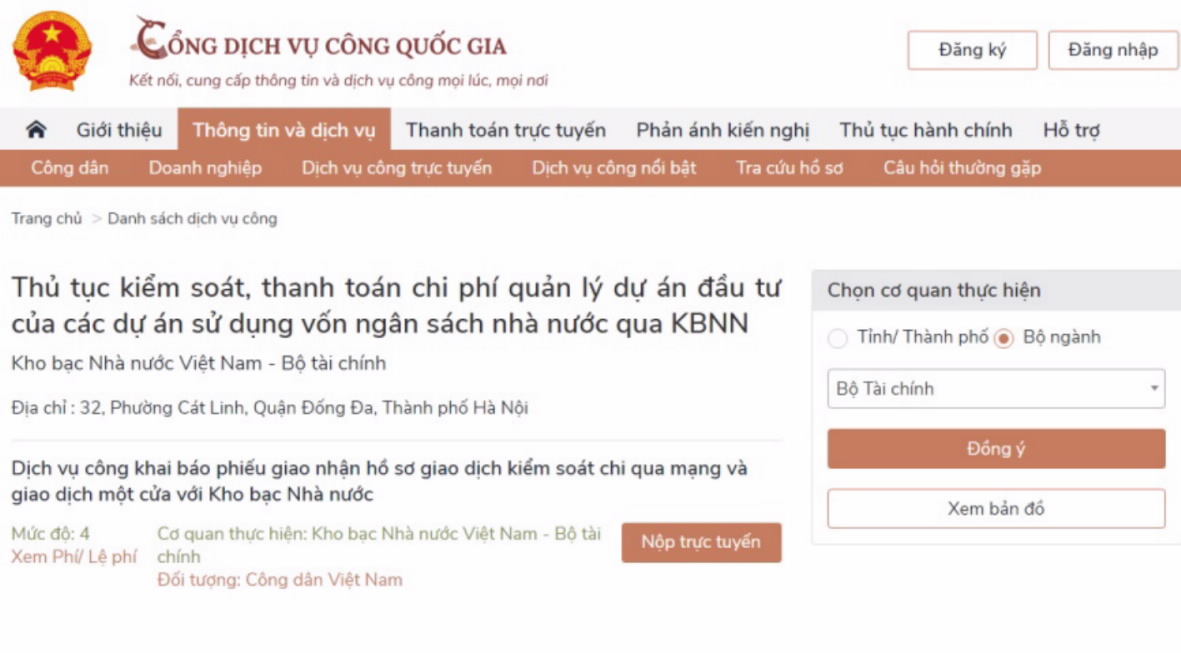This screenshot has height=653, width=1181.
Task: Click the Đăng nhập button
Action: pos(1113,50)
